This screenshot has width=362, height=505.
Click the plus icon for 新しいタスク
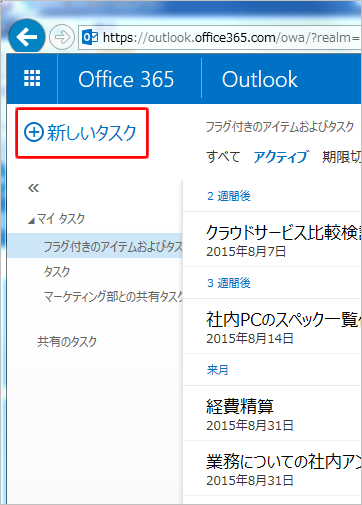(x=34, y=132)
